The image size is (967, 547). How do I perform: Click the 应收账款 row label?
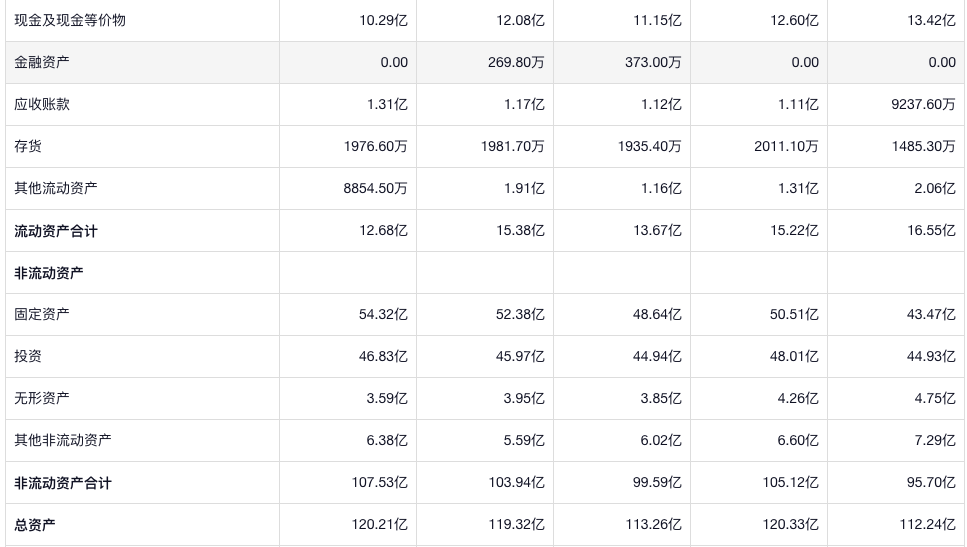(42, 104)
